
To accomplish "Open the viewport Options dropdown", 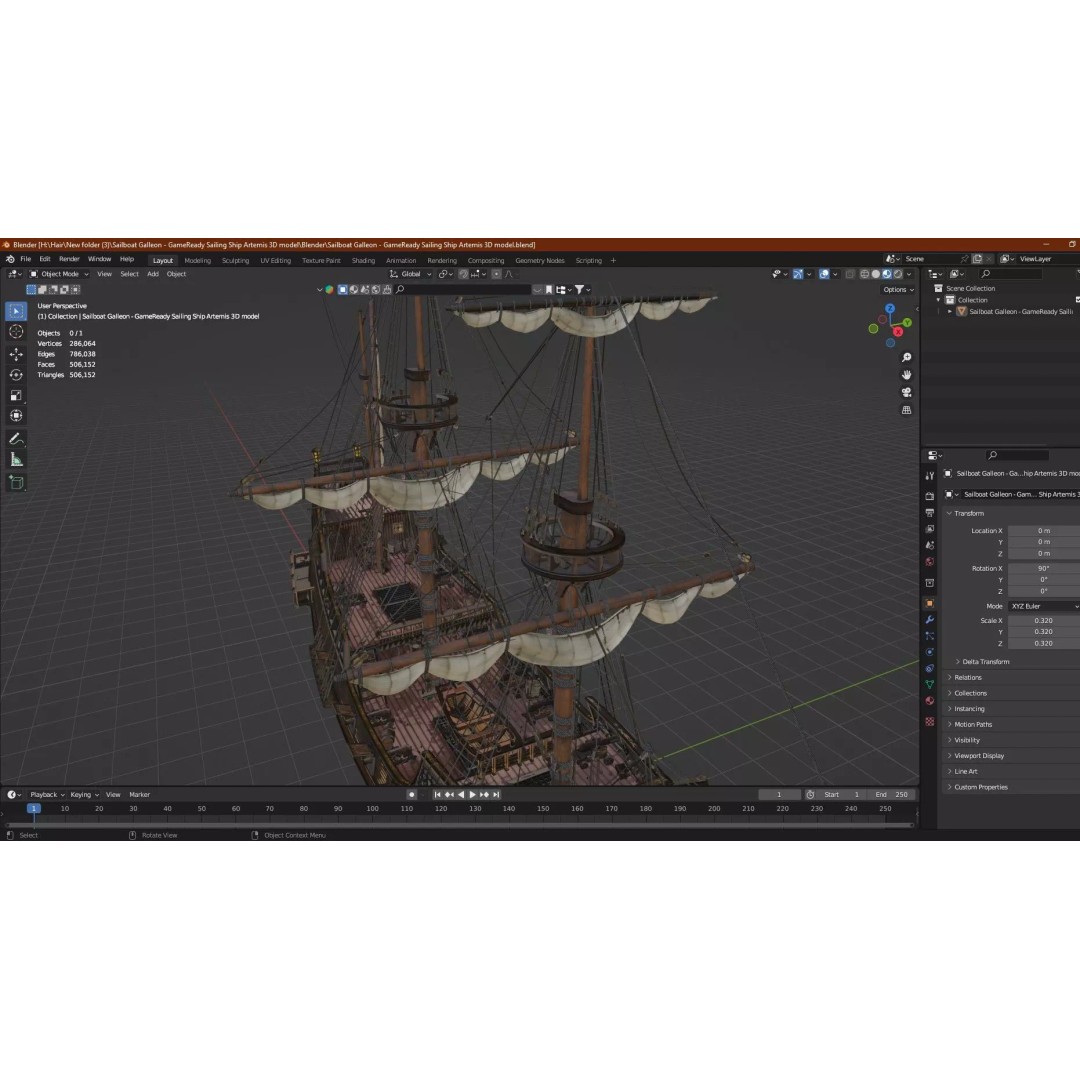I will pyautogui.click(x=898, y=290).
